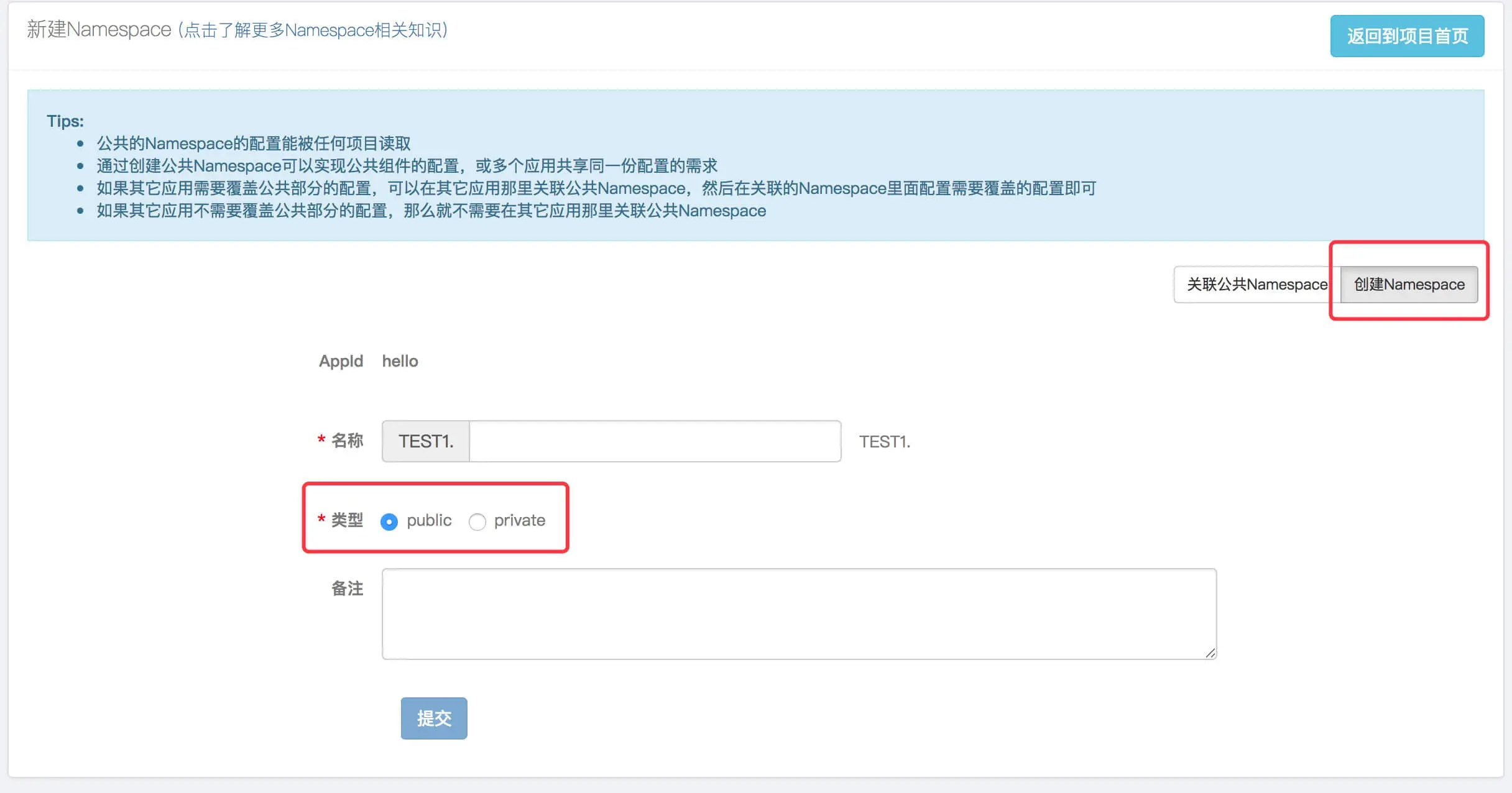Click the TEST1. prefix addon box

click(x=426, y=441)
